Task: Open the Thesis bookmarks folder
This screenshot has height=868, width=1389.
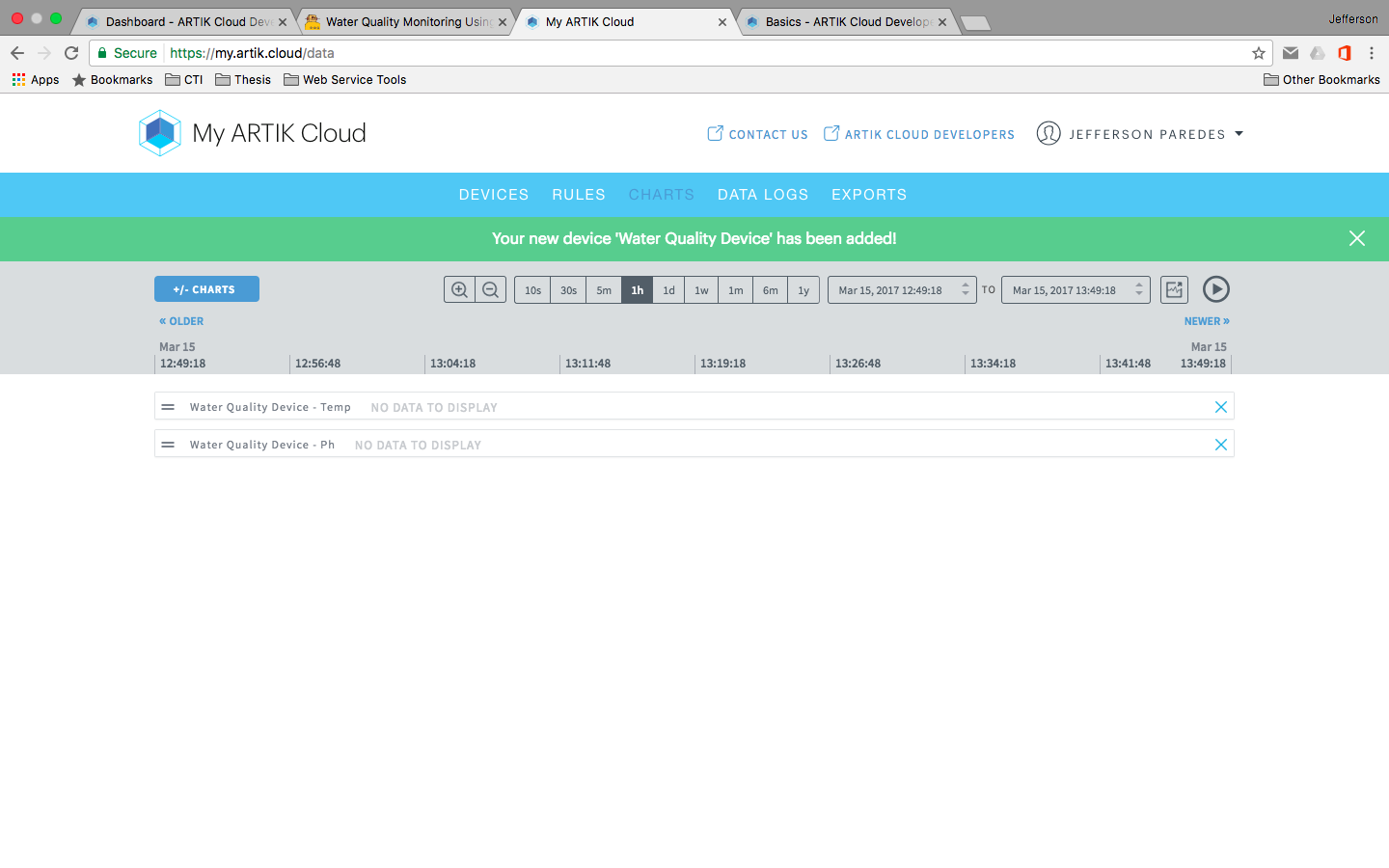Action: (x=243, y=80)
